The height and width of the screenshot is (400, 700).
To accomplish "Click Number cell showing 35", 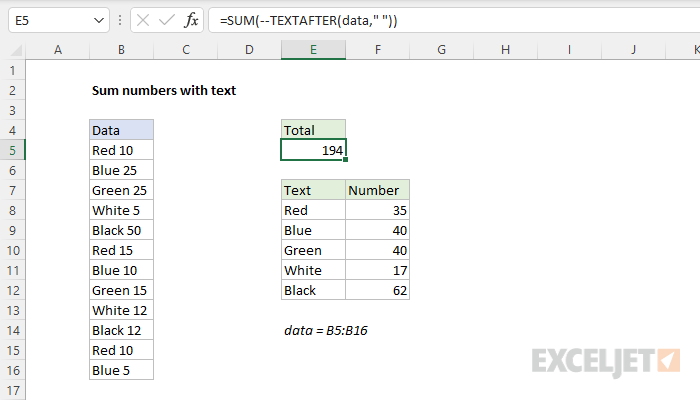I will (x=378, y=210).
